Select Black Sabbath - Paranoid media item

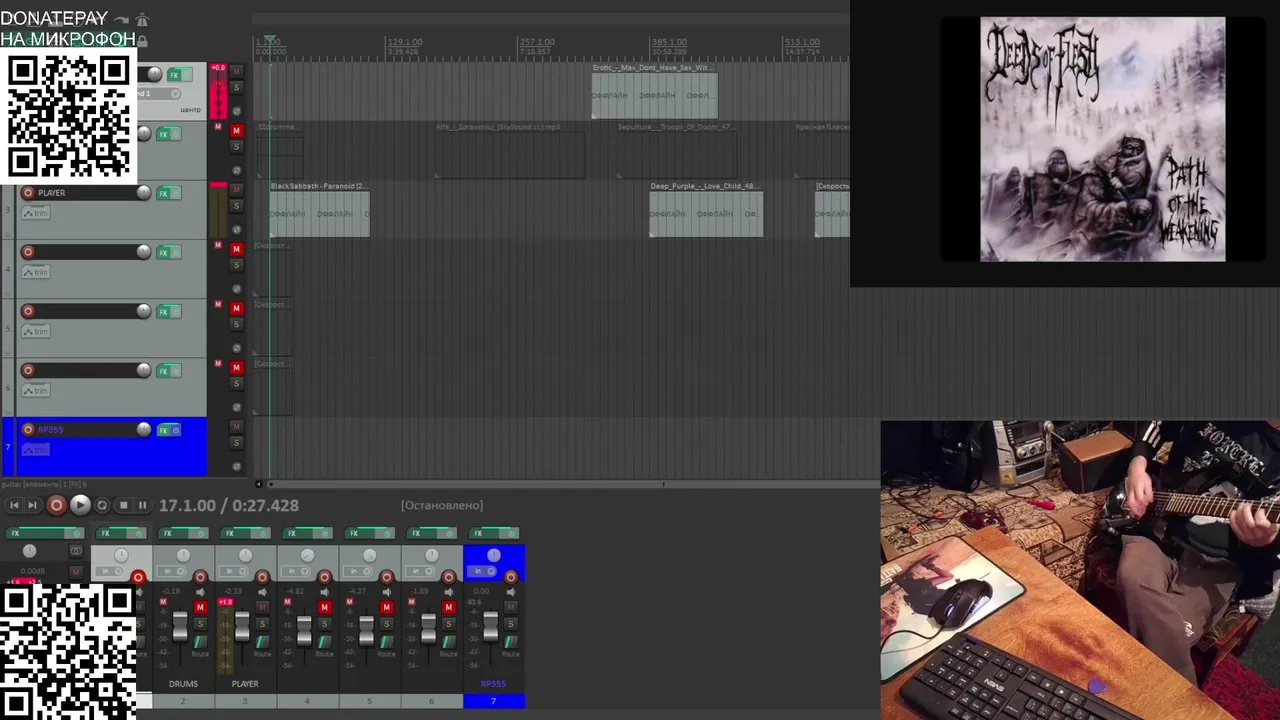(x=319, y=210)
